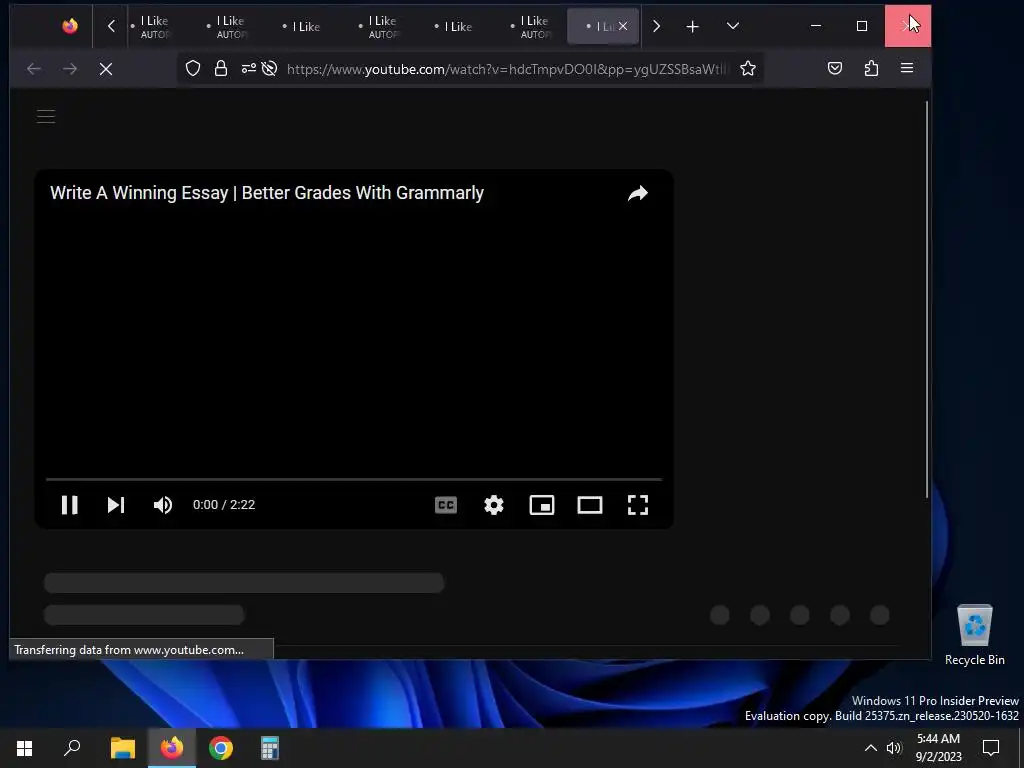Go back one page
Viewport: 1024px width, 768px height.
click(x=34, y=69)
